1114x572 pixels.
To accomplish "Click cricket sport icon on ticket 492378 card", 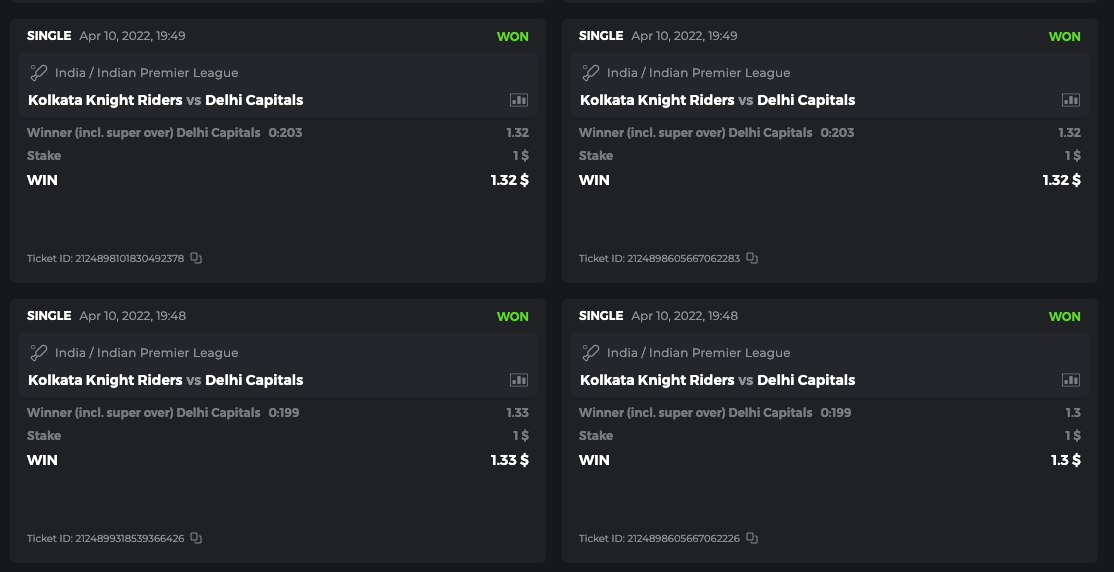I will [39, 72].
